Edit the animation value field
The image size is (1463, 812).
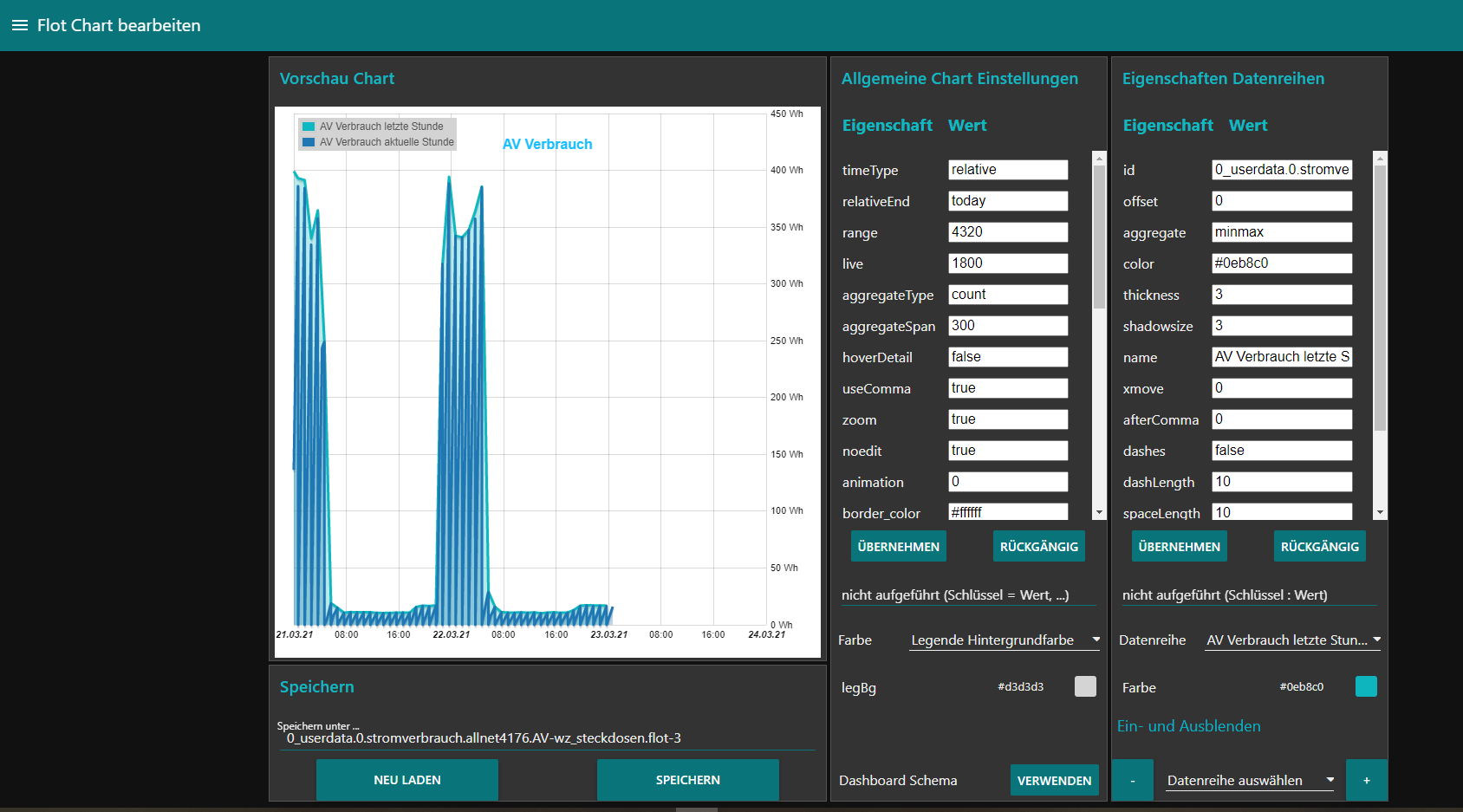pos(1008,482)
